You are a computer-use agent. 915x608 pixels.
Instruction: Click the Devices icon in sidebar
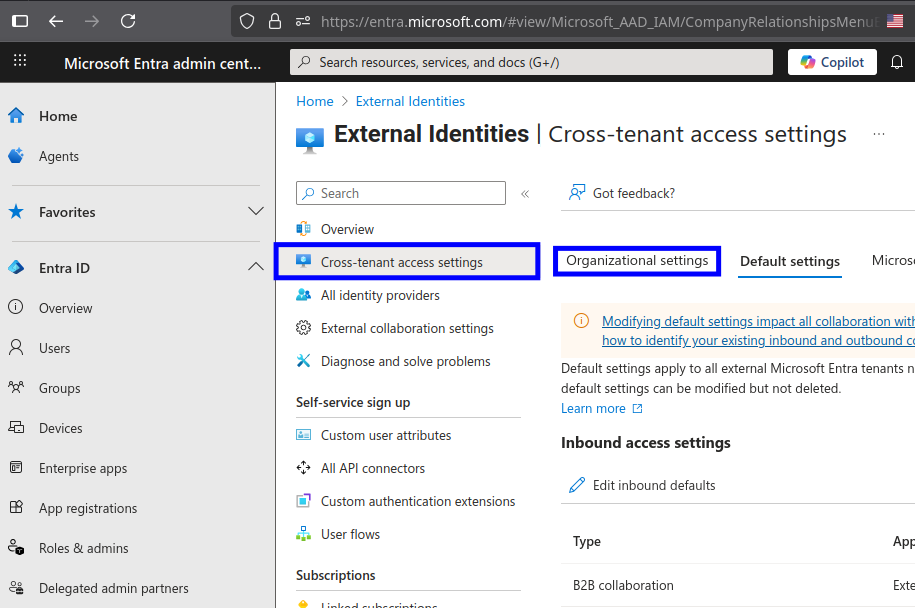16,427
